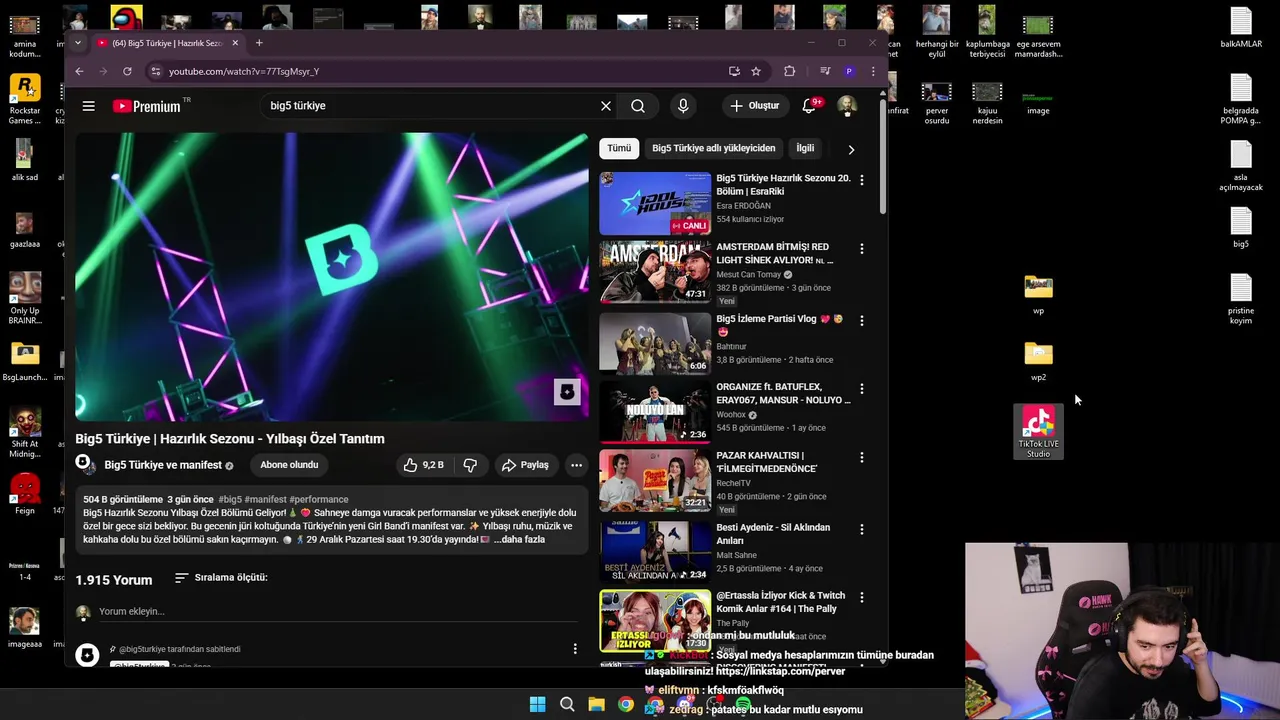Click the #big5 hashtag in the description
The height and width of the screenshot is (720, 1280).
pos(230,499)
